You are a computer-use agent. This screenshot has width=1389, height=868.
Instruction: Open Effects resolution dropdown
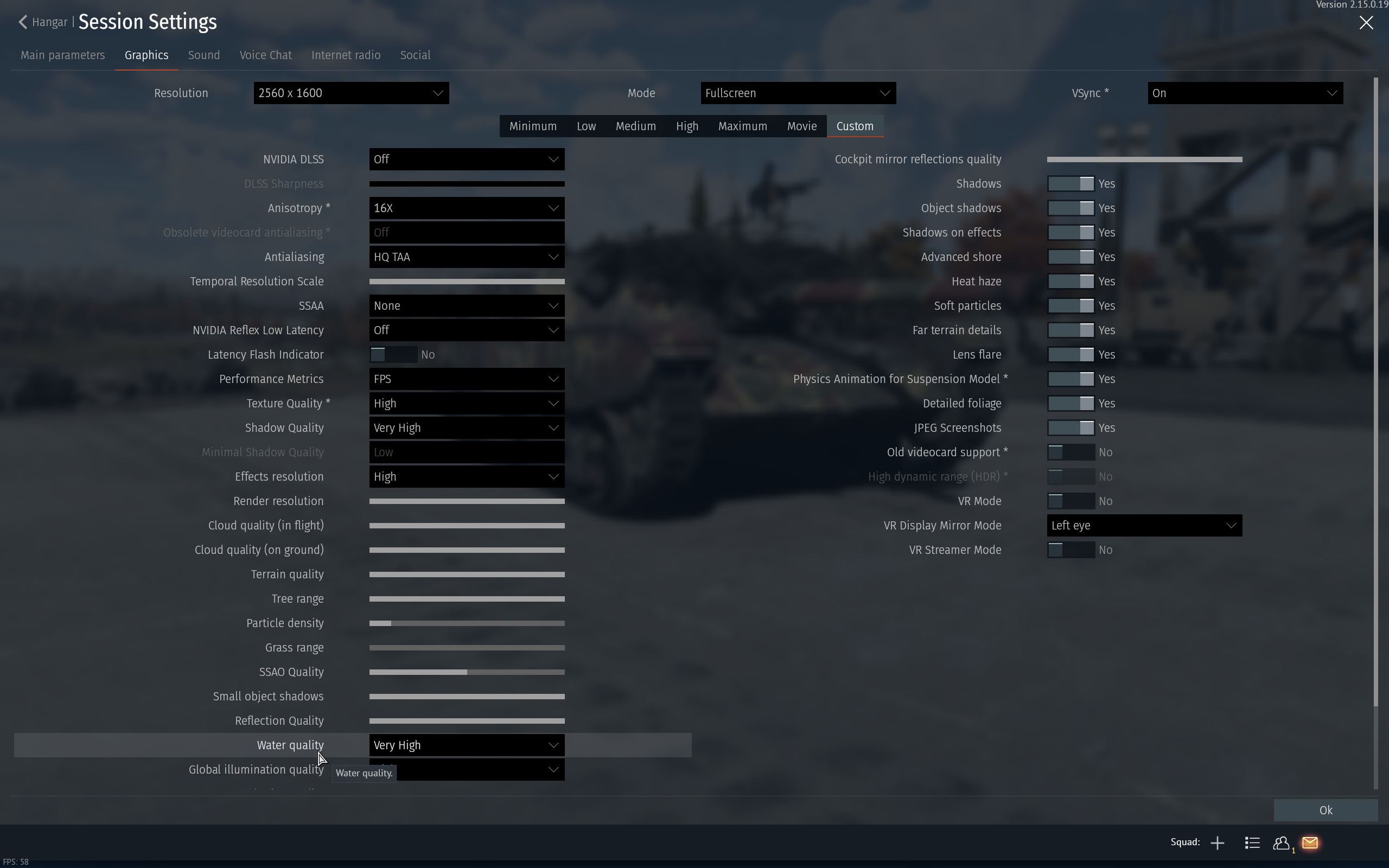click(x=467, y=476)
